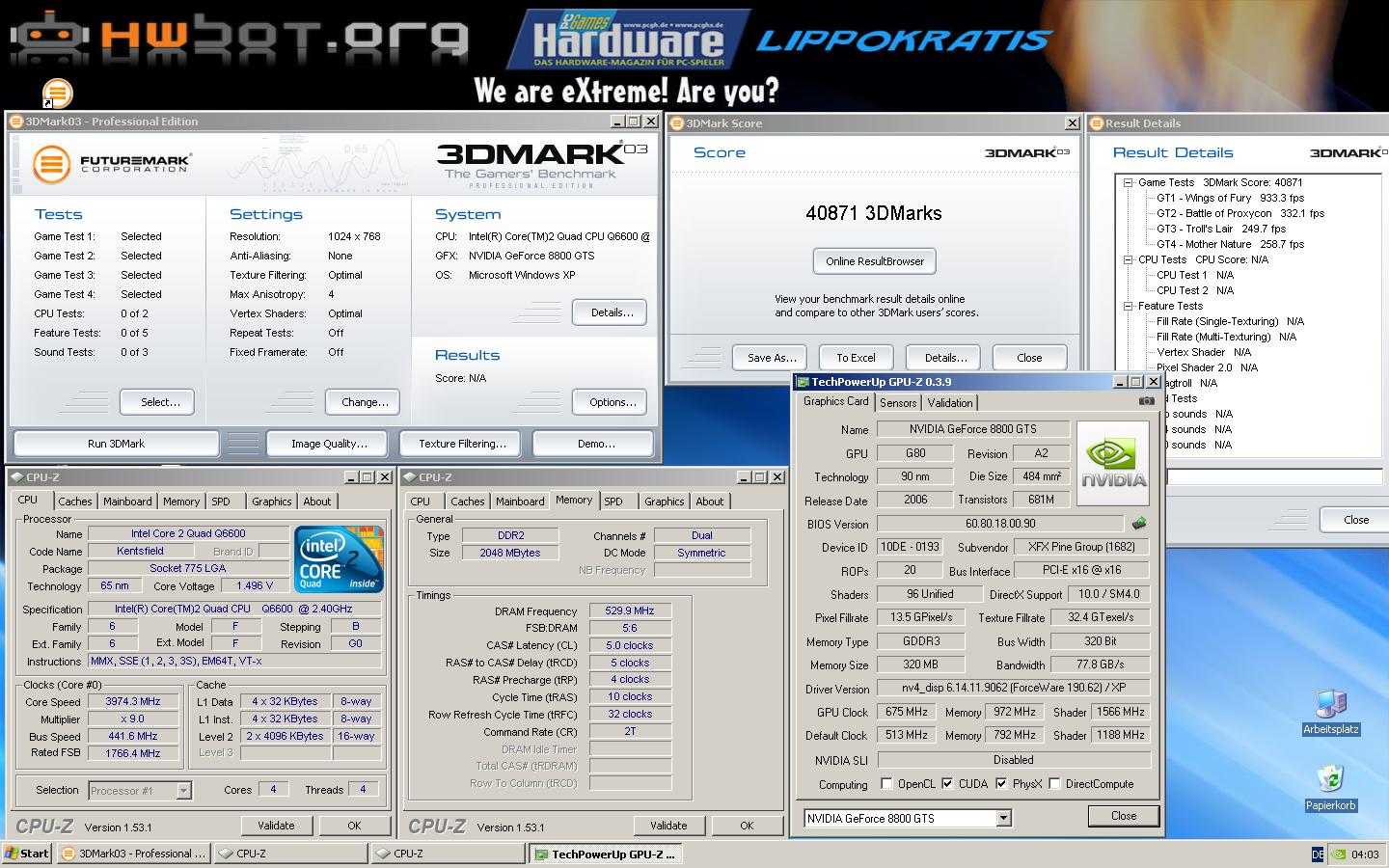The width and height of the screenshot is (1389, 868).
Task: Click the DRAM Frequency 529.9 MHz value
Action: tap(630, 610)
